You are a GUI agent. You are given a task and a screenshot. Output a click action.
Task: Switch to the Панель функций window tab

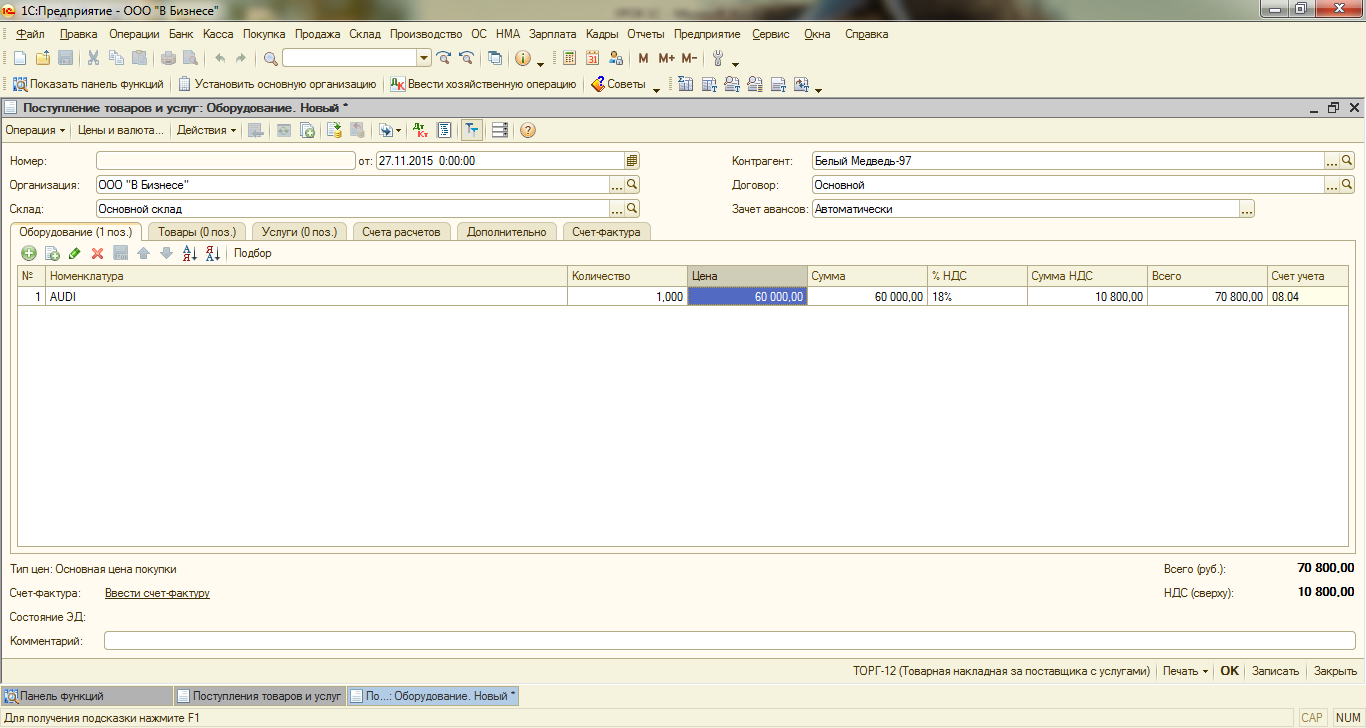click(x=86, y=696)
